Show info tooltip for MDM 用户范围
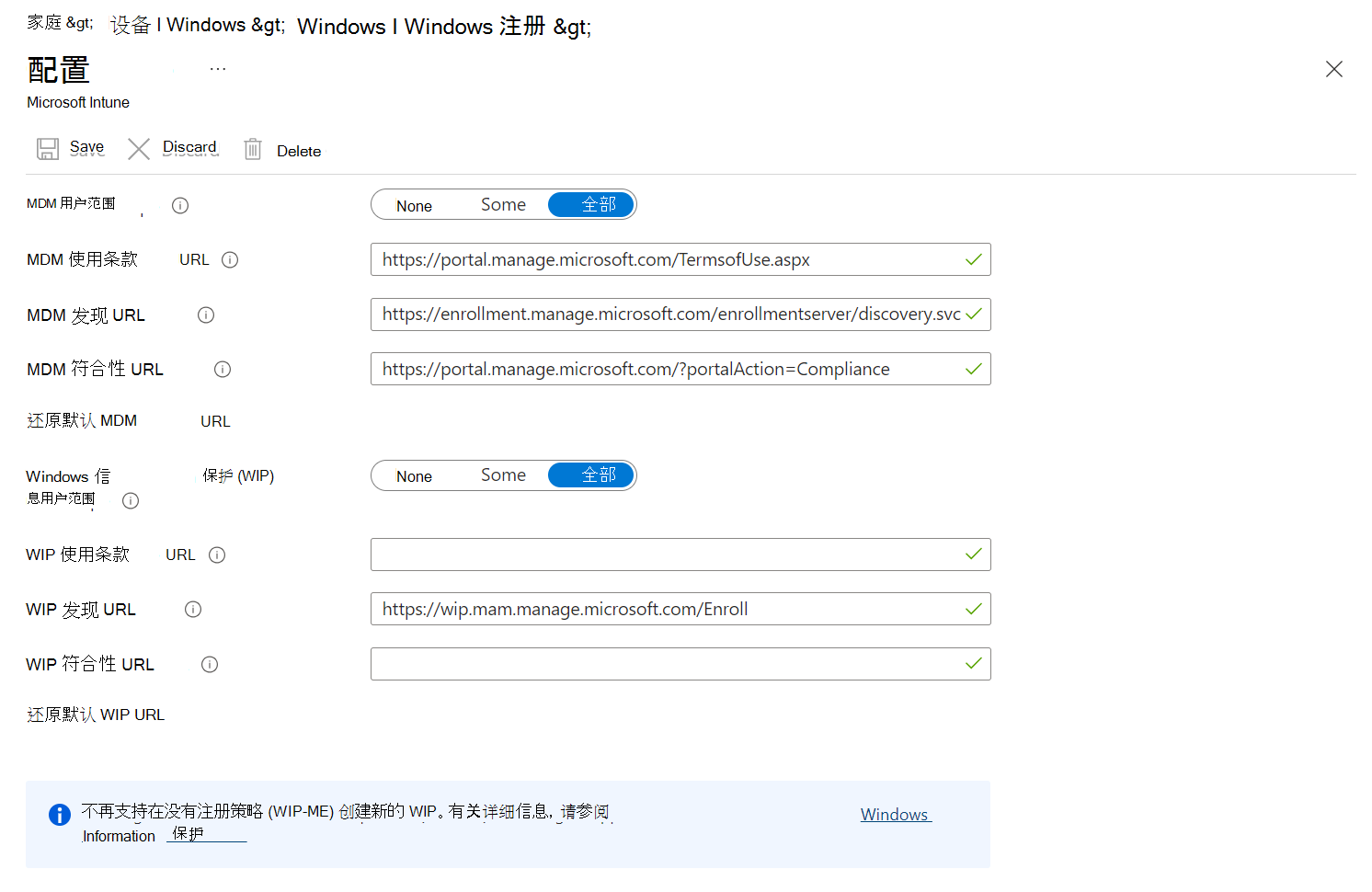The height and width of the screenshot is (892, 1372). (180, 205)
